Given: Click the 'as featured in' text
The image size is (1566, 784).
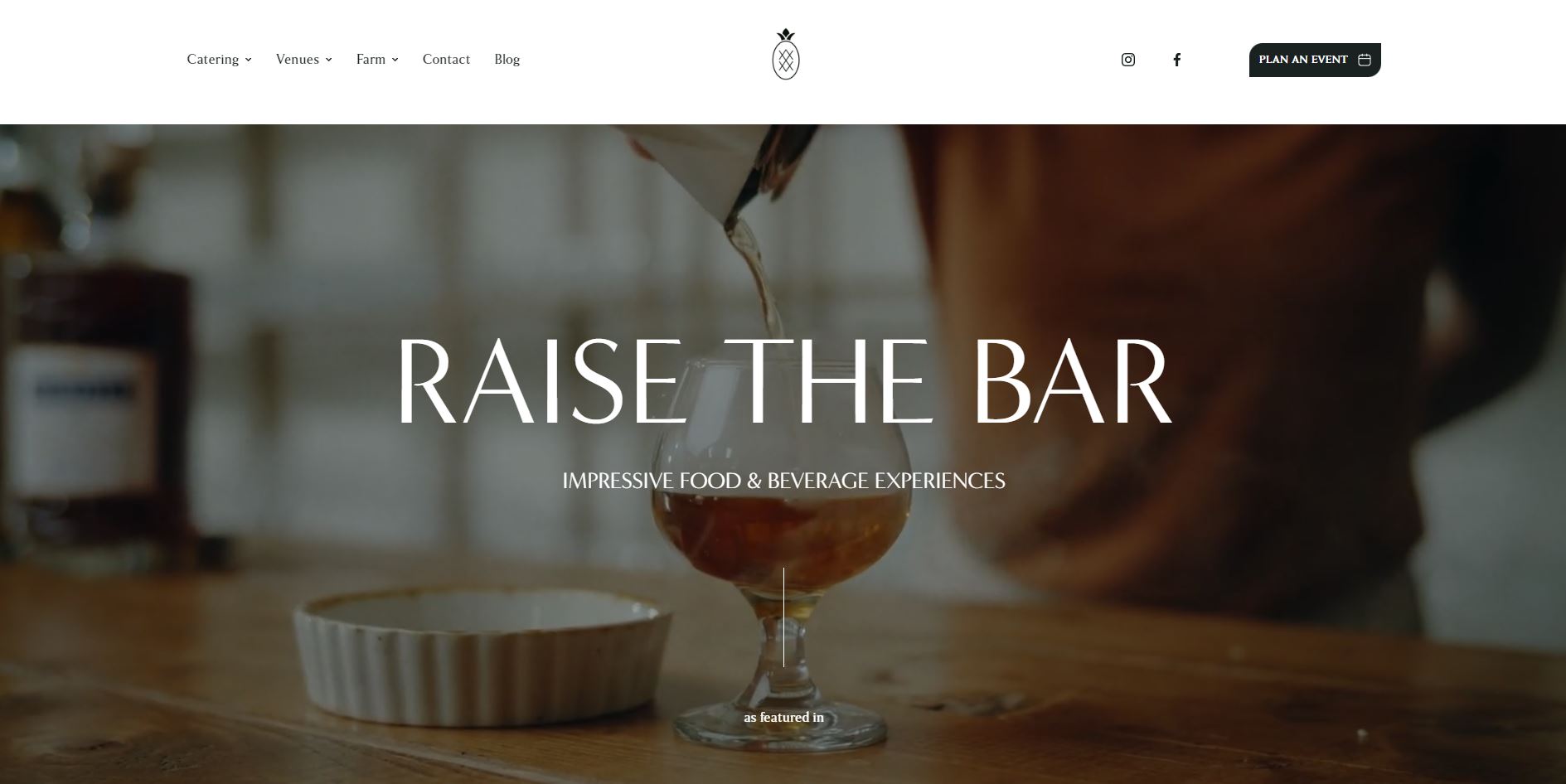Looking at the screenshot, I should pyautogui.click(x=783, y=717).
